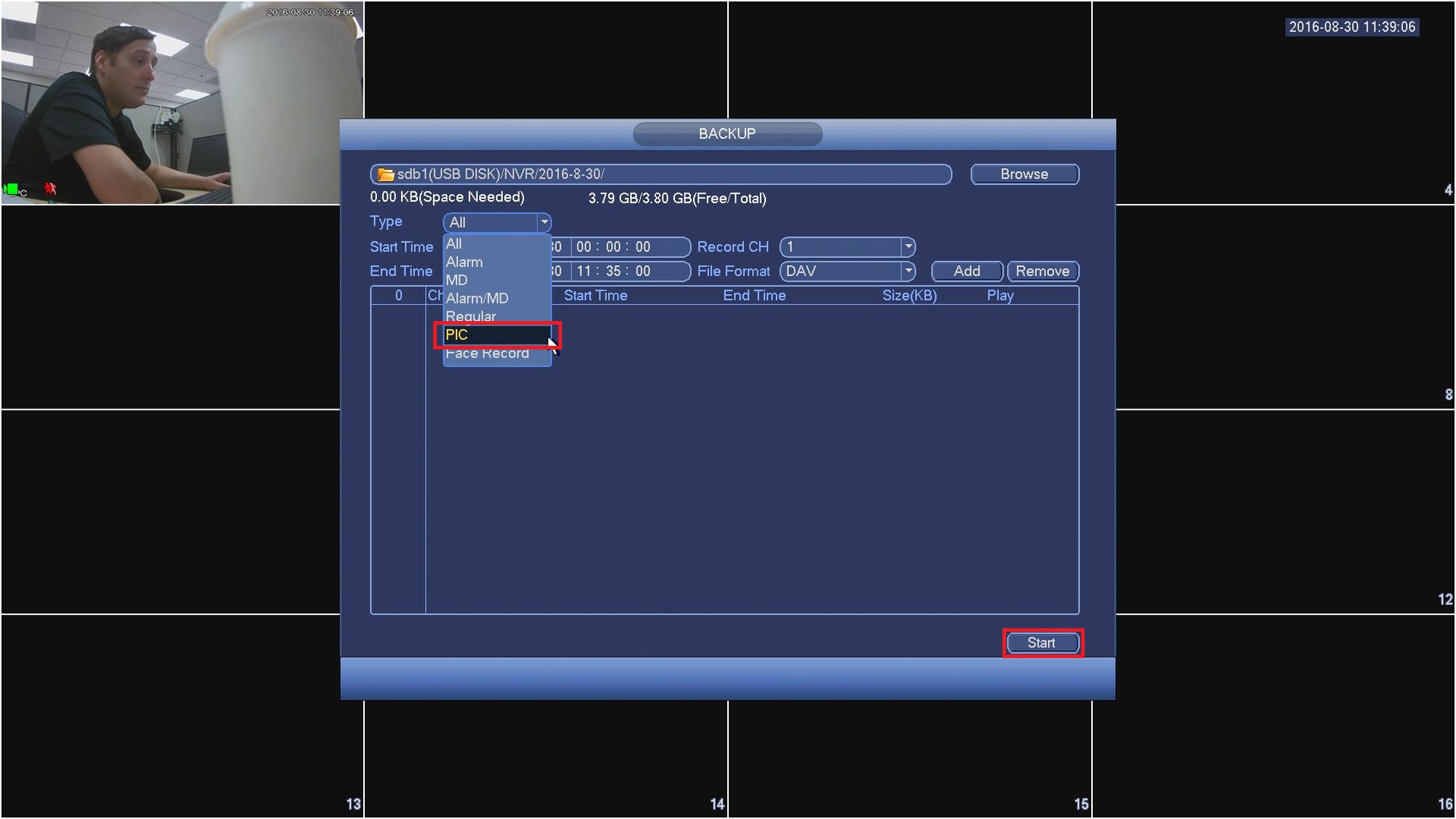Click the Start Time hour field
The image size is (1456, 819).
(584, 247)
